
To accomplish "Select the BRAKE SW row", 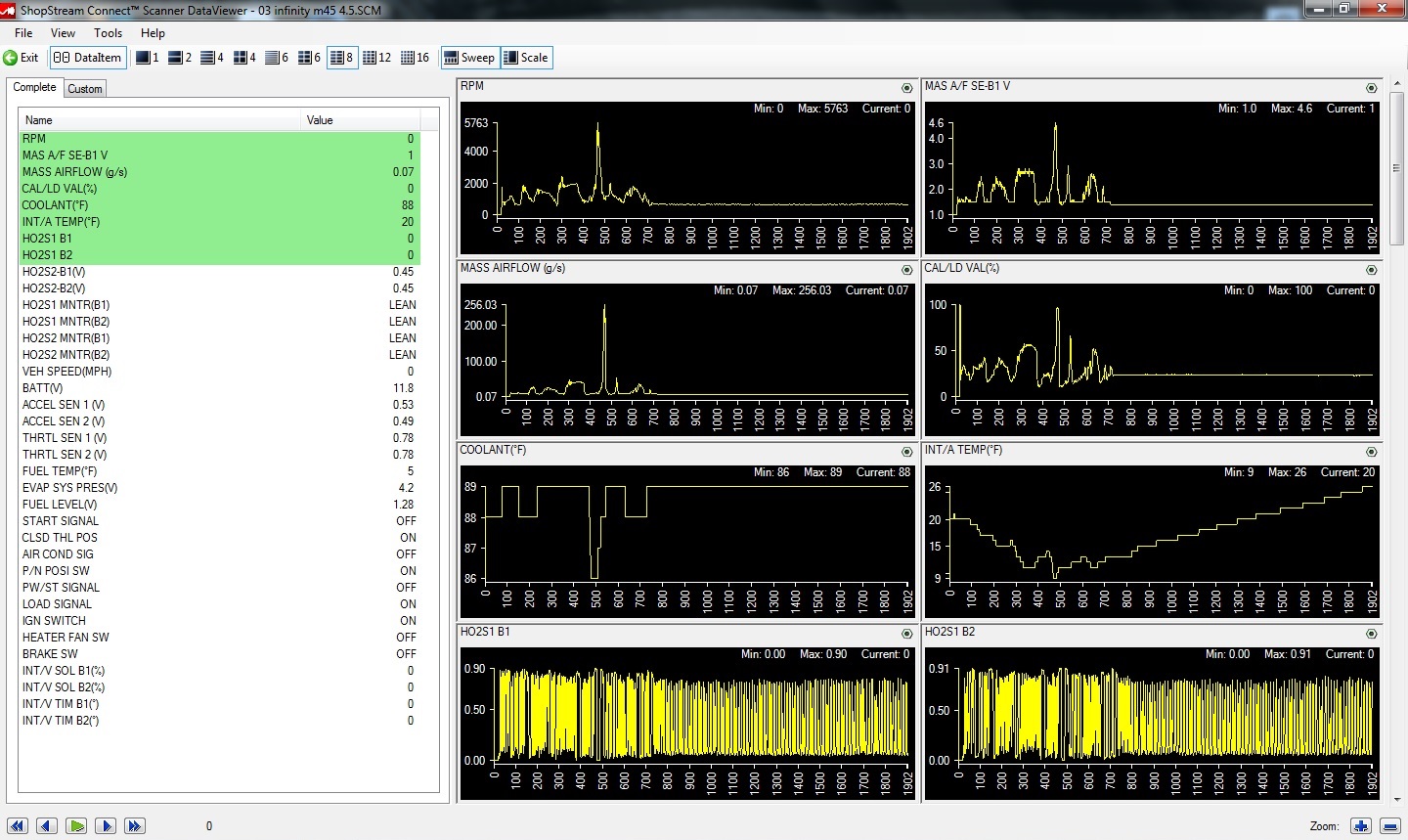I will point(219,654).
